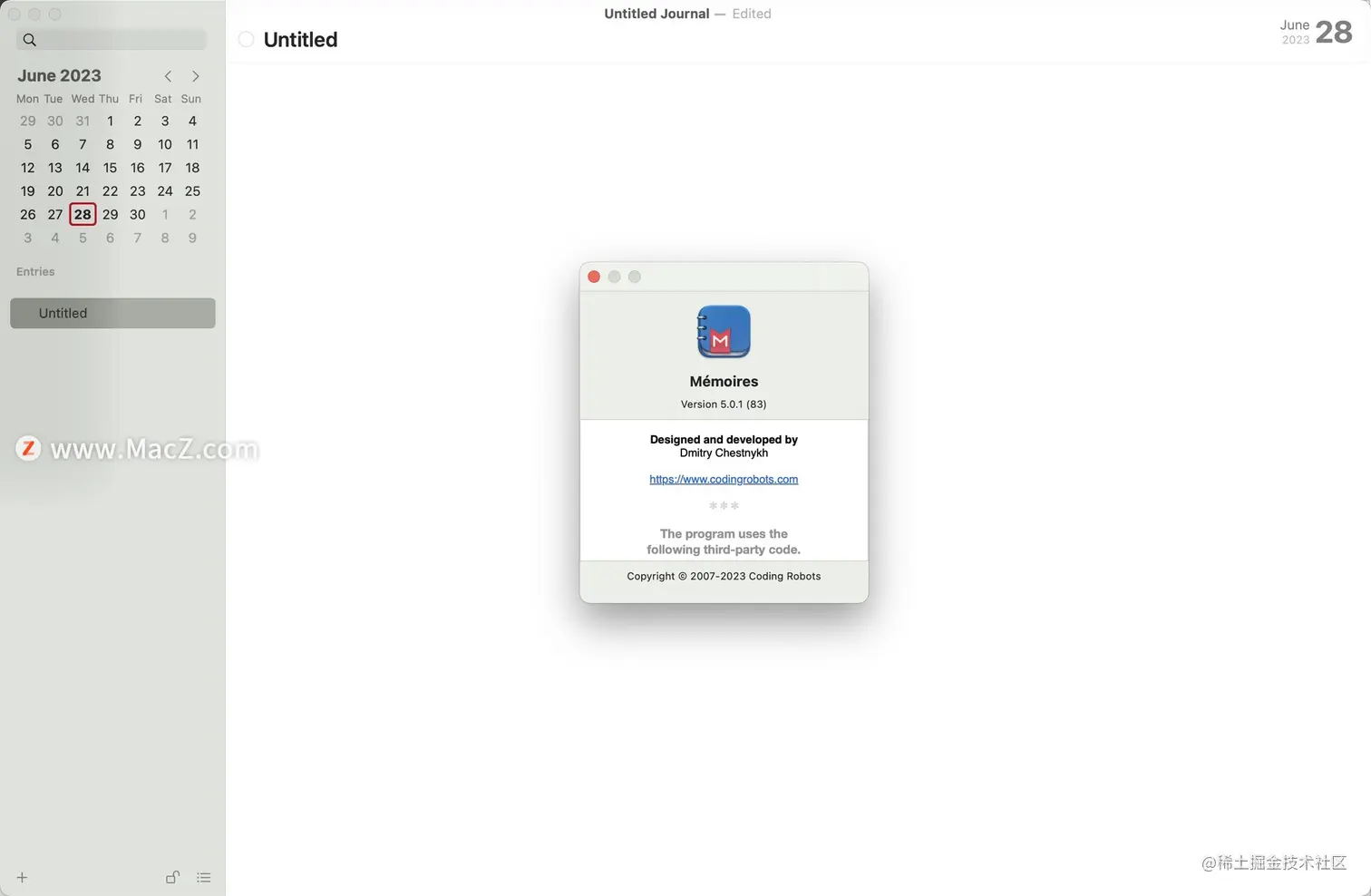Viewport: 1371px width, 896px height.
Task: Click the third-party code notice text
Action: pyautogui.click(x=724, y=541)
